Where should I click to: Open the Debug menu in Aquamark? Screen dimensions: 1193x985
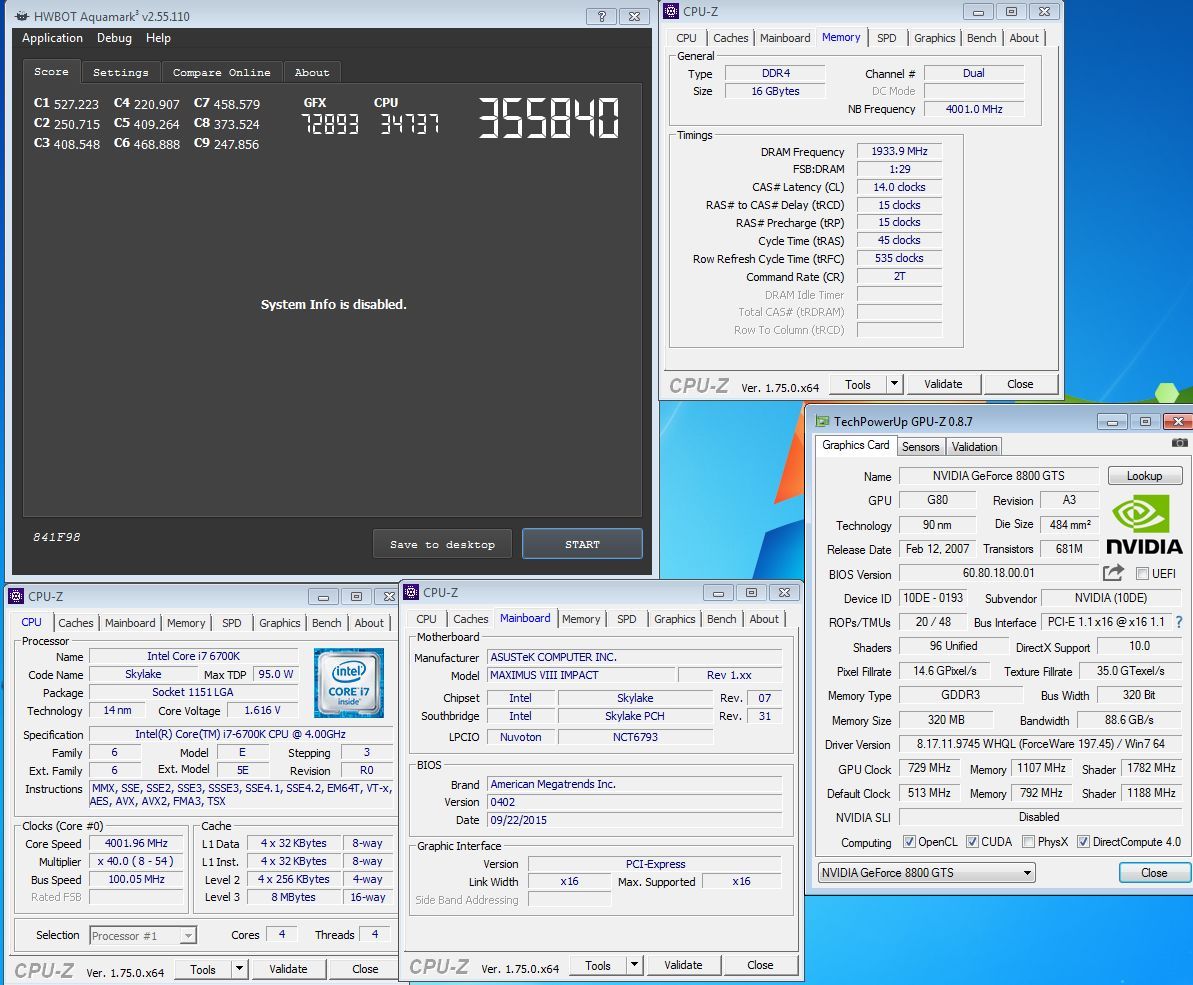click(114, 38)
